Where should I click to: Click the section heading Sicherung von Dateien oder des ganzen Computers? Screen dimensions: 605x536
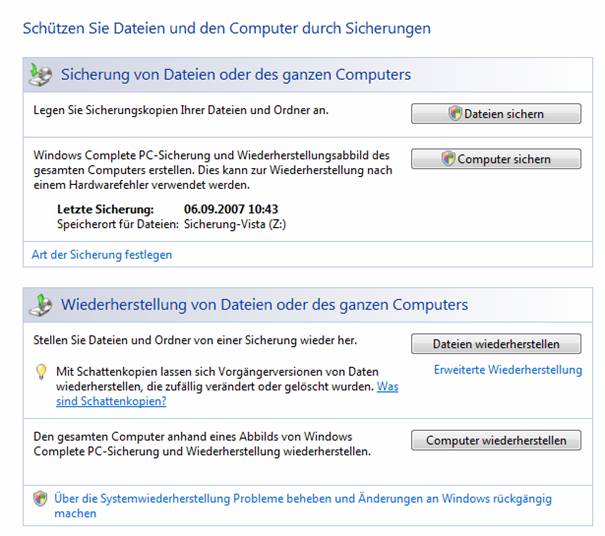pyautogui.click(x=236, y=74)
